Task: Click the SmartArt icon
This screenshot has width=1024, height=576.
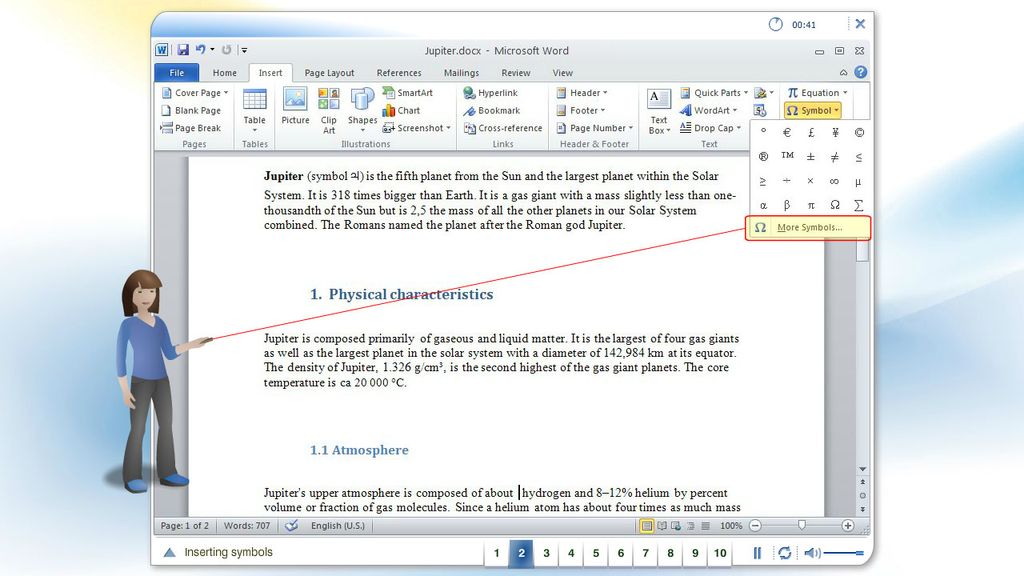Action: click(x=389, y=93)
